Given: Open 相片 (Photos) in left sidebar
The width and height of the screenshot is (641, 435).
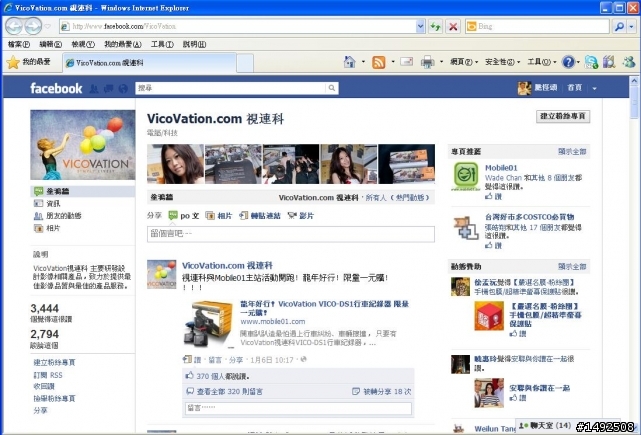Looking at the screenshot, I should click(x=53, y=228).
